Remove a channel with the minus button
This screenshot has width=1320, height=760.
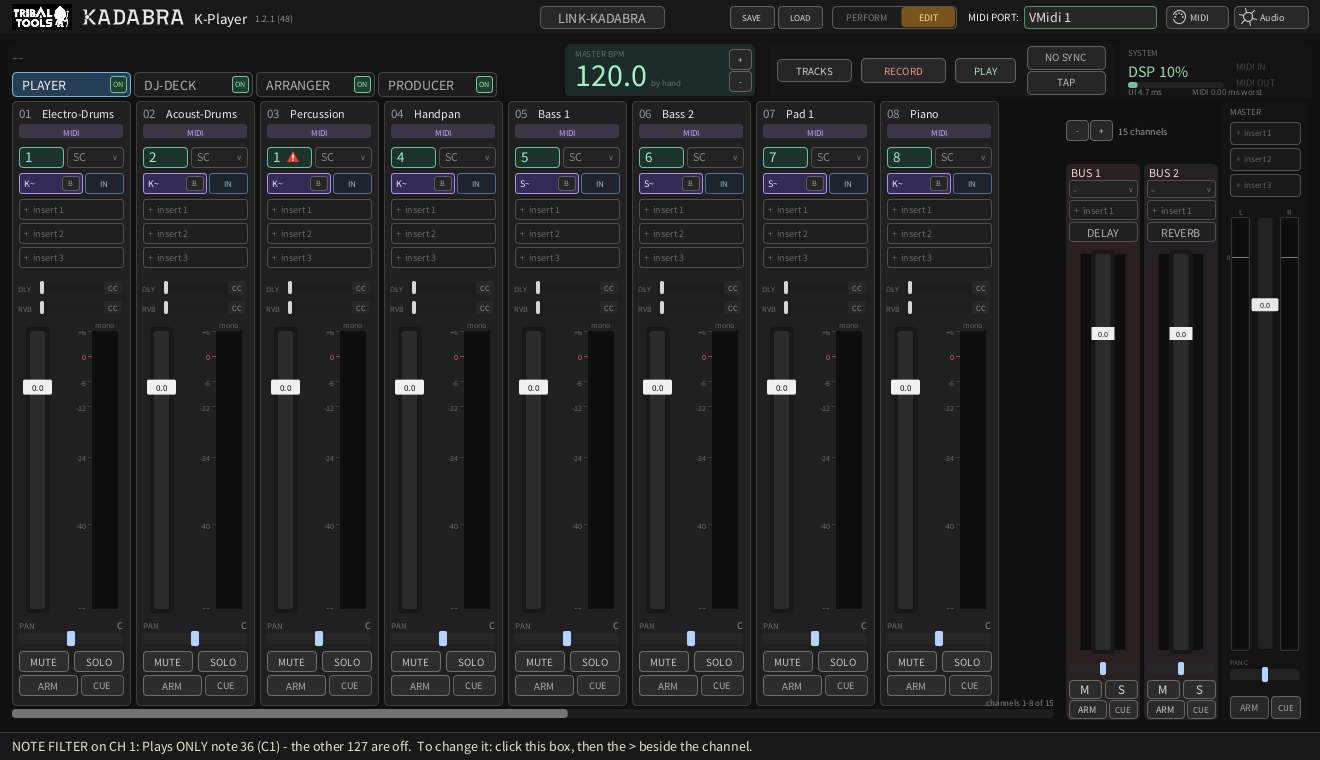pyautogui.click(x=1077, y=131)
